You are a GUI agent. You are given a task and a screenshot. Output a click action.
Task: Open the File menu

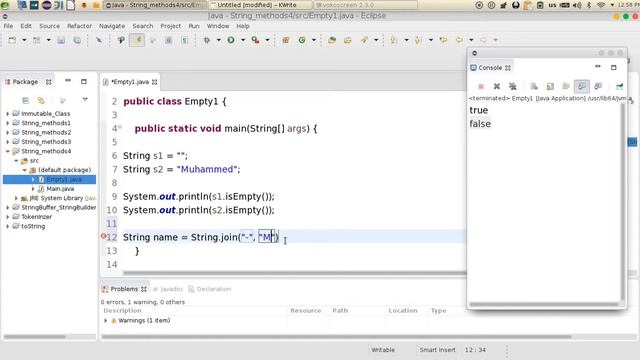(8, 26)
